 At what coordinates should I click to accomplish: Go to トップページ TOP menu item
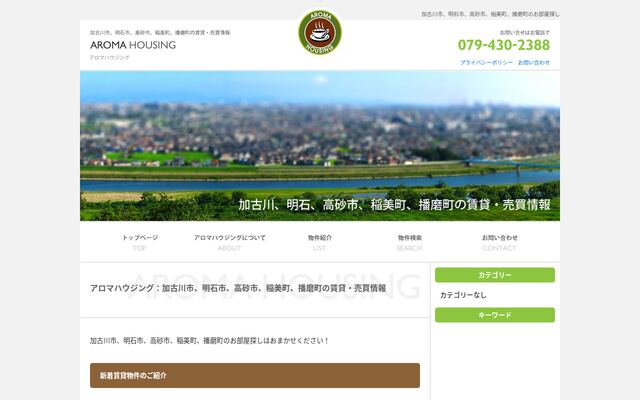pyautogui.click(x=140, y=242)
